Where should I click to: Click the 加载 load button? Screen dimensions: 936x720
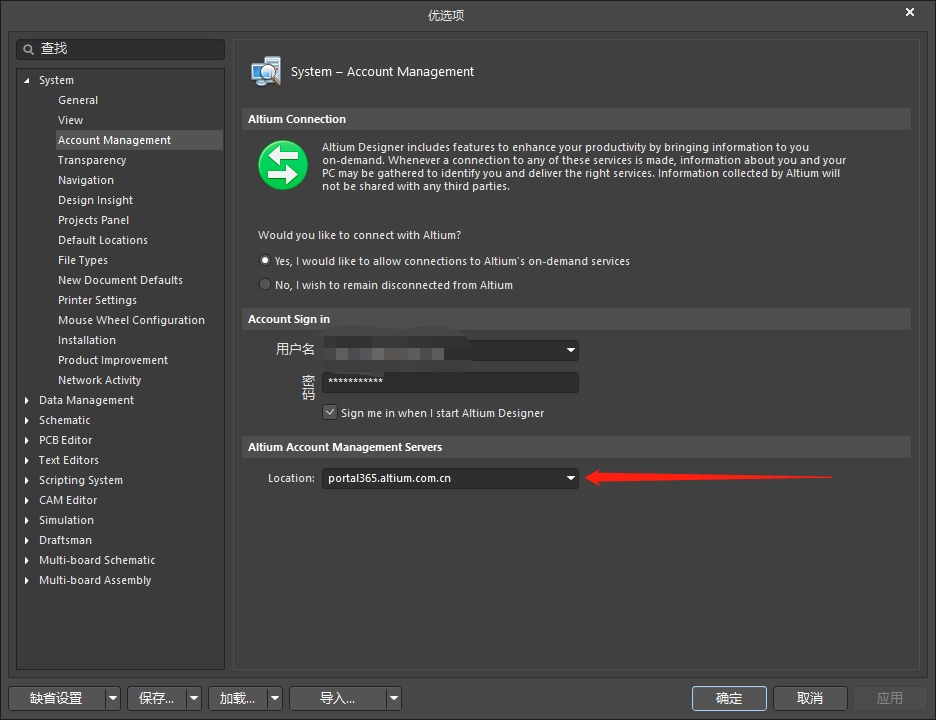point(238,698)
